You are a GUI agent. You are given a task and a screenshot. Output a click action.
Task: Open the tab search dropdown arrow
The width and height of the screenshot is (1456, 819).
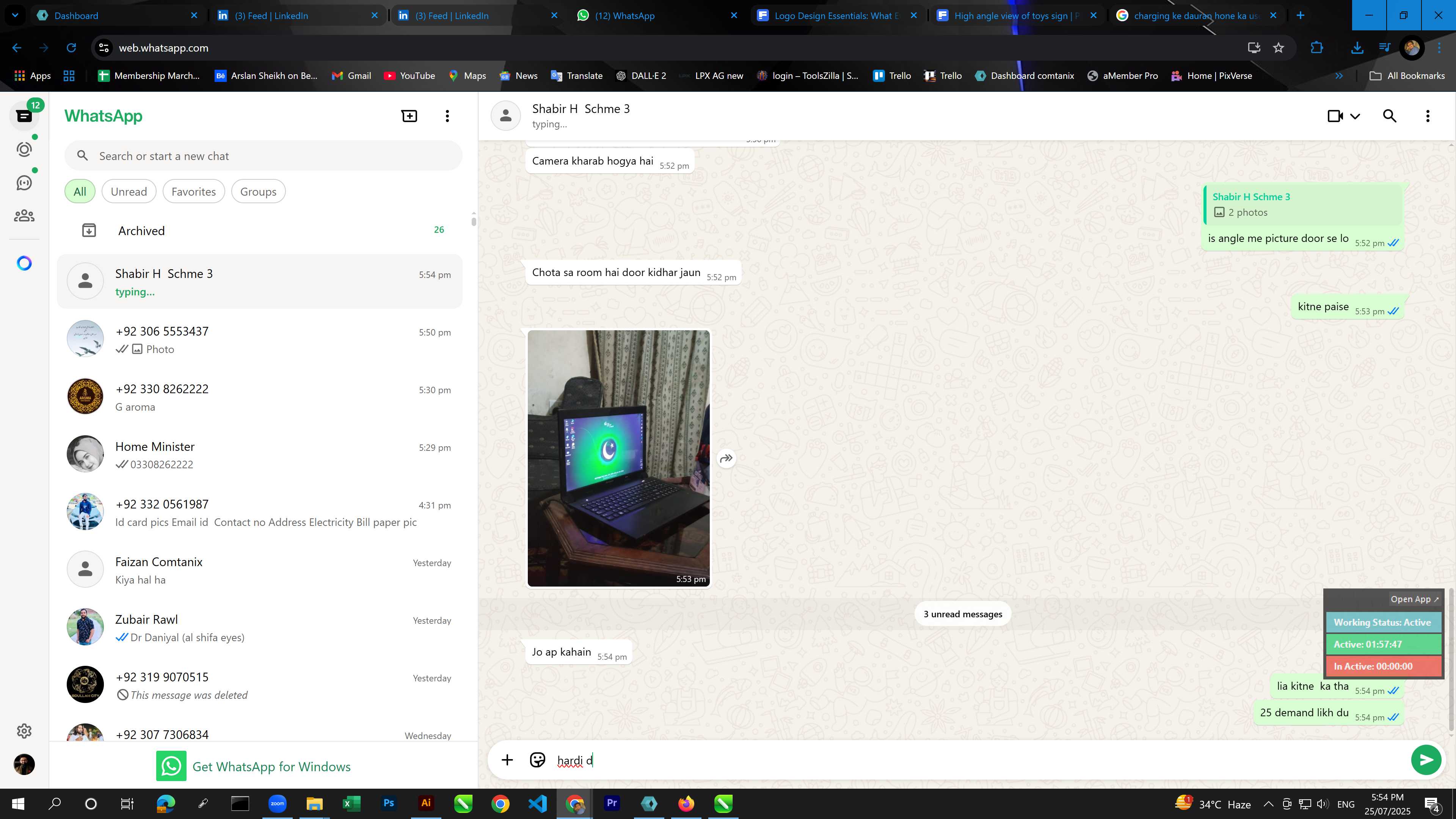click(15, 15)
